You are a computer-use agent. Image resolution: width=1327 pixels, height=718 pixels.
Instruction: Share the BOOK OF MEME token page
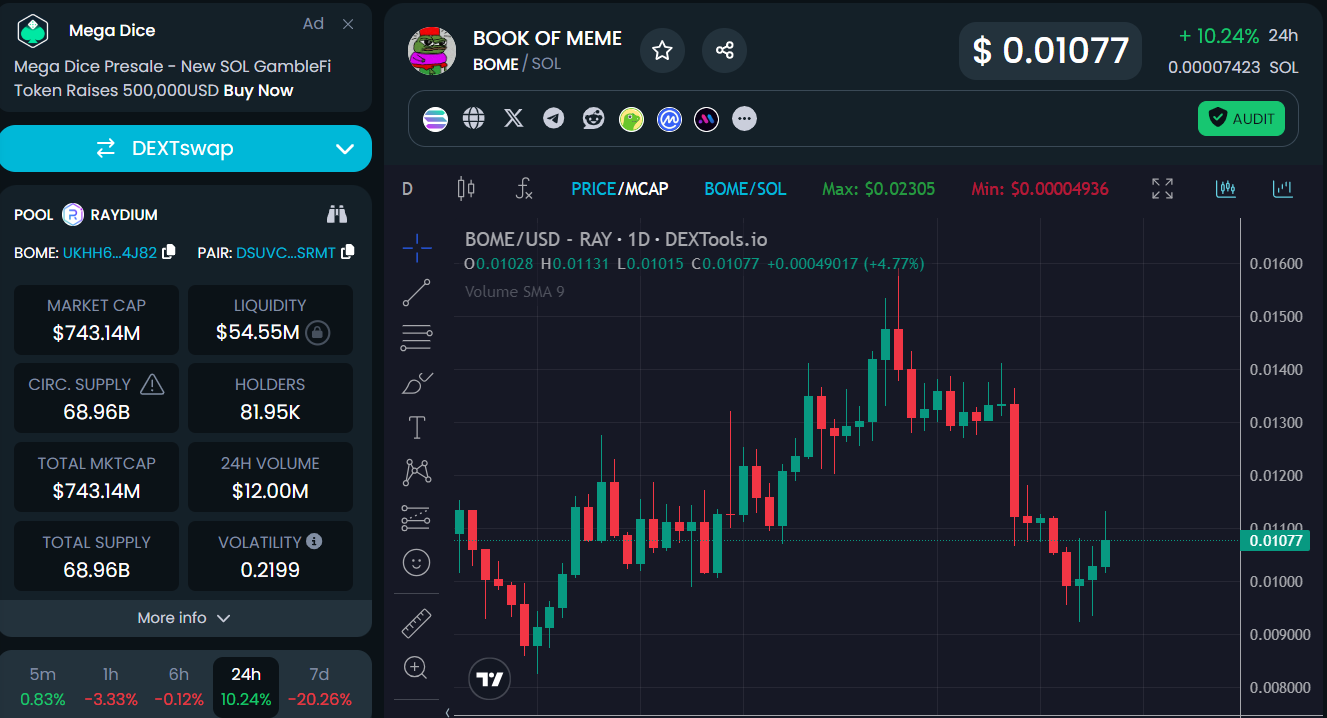point(725,51)
